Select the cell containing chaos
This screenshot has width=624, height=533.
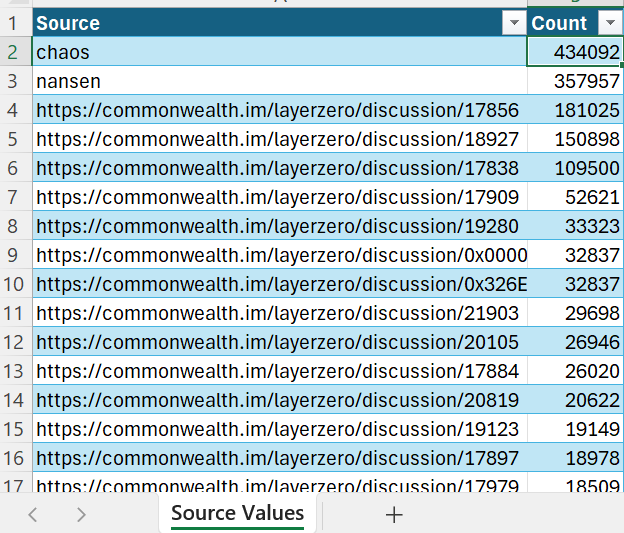click(x=280, y=52)
